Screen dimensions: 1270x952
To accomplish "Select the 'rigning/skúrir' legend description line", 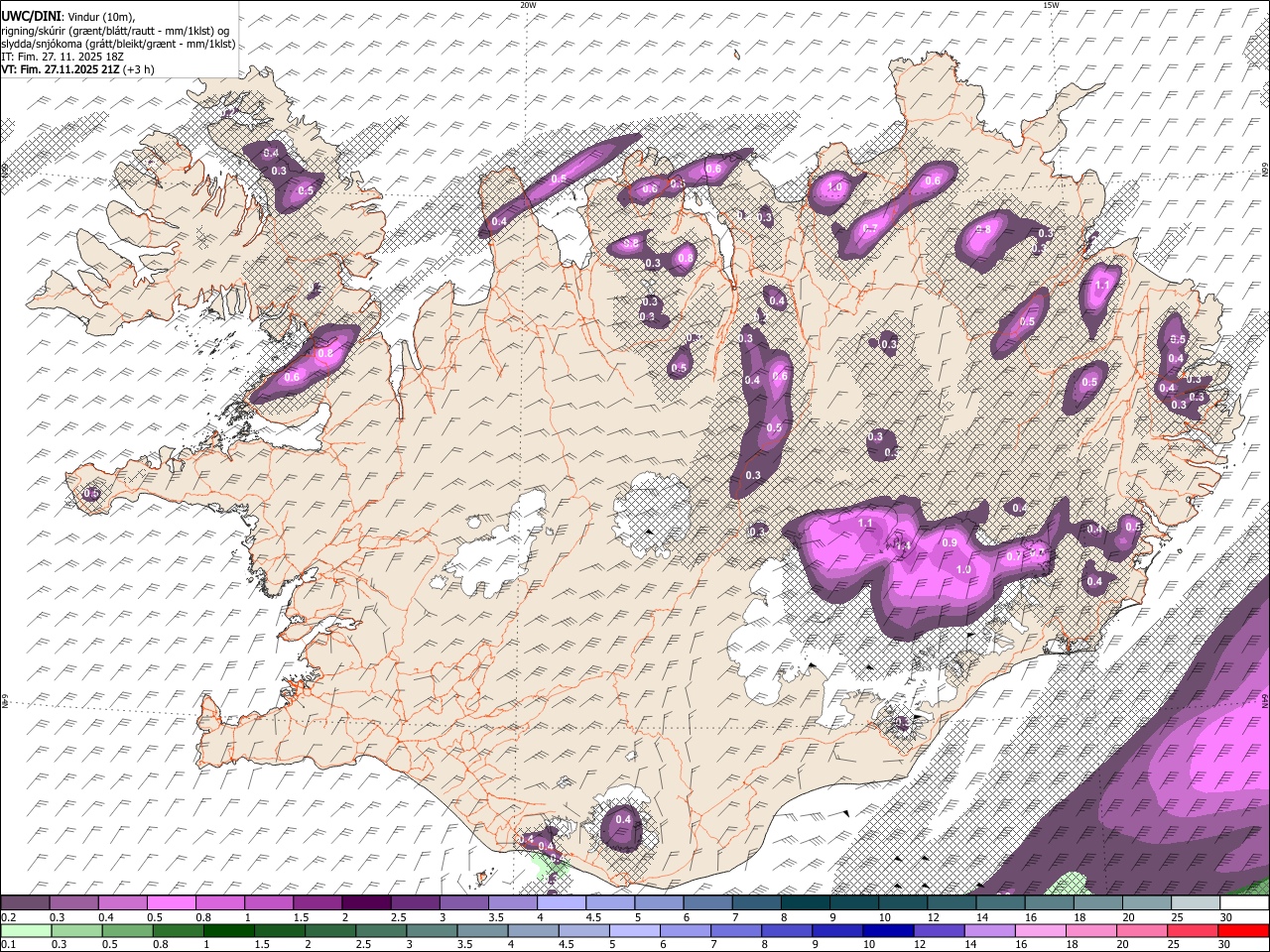I will [x=115, y=31].
